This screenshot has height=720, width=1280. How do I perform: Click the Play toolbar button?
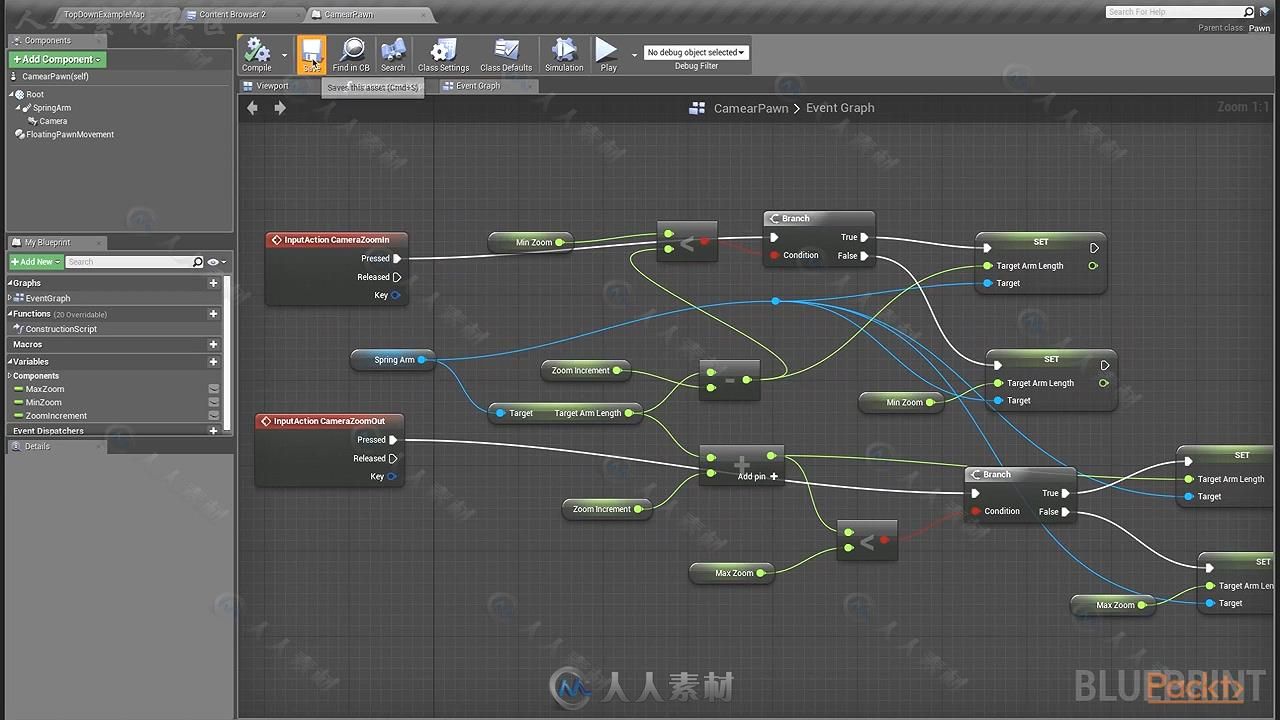pyautogui.click(x=608, y=55)
